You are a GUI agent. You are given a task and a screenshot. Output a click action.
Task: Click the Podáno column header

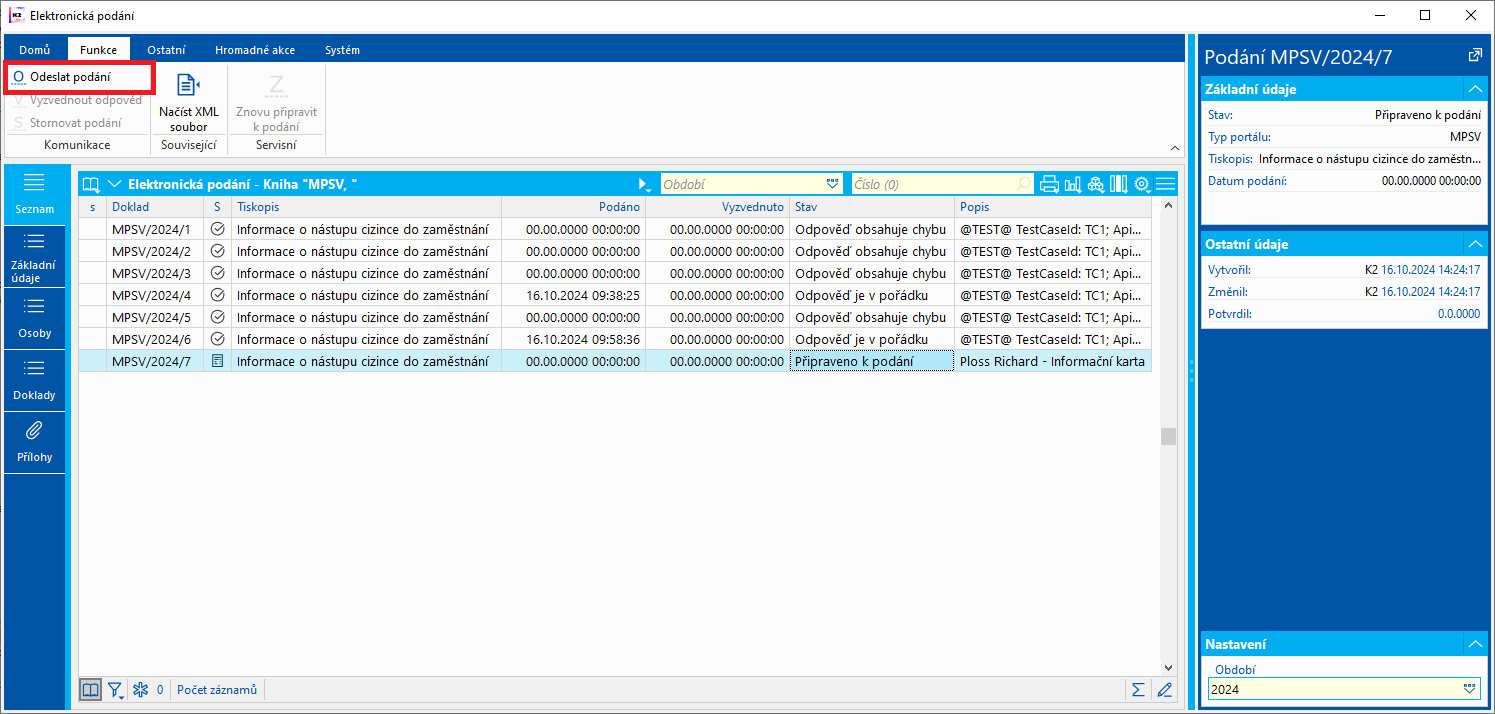click(573, 207)
